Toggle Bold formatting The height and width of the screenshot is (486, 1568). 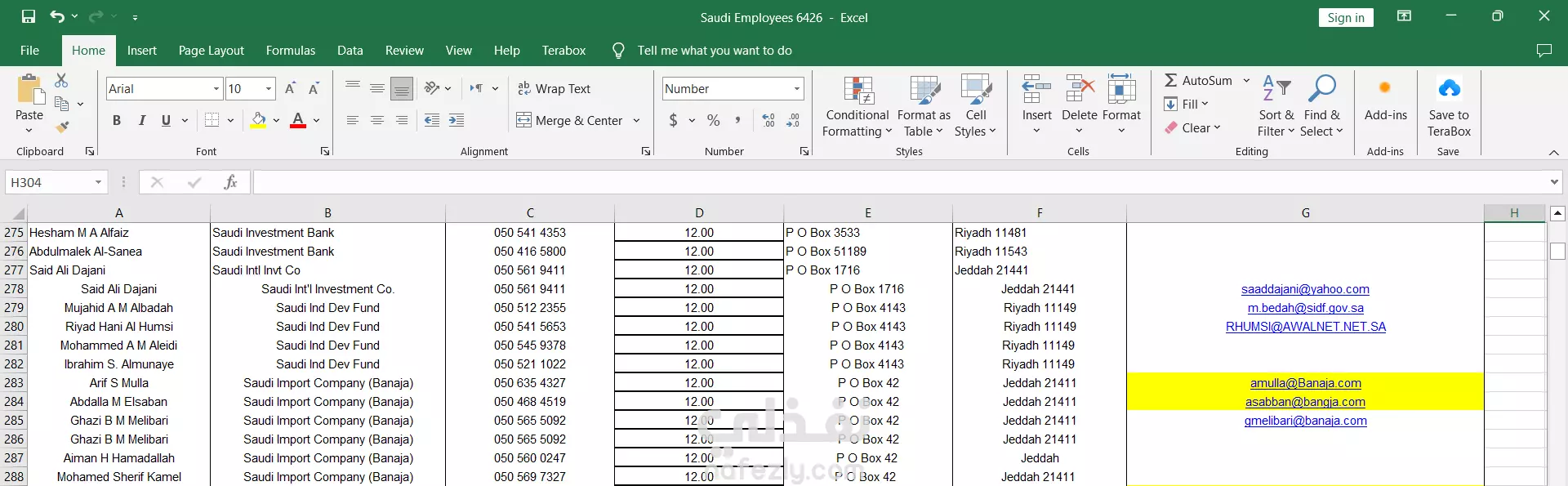[117, 120]
